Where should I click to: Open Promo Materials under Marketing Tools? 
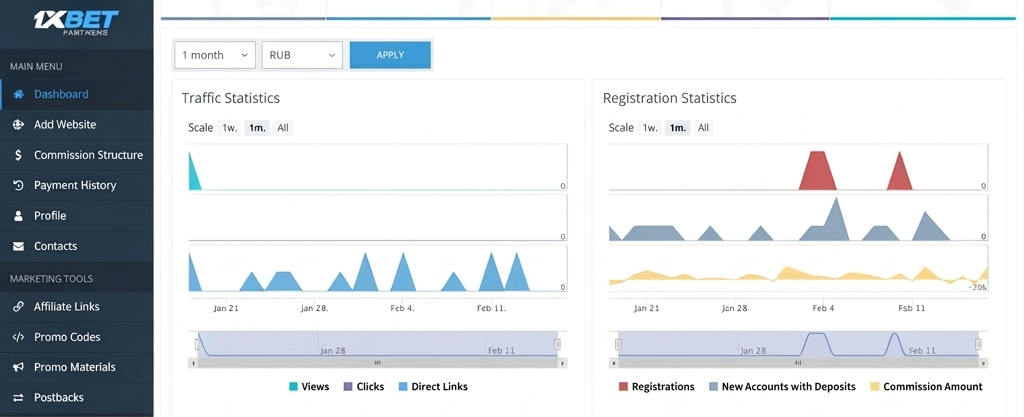pyautogui.click(x=77, y=367)
